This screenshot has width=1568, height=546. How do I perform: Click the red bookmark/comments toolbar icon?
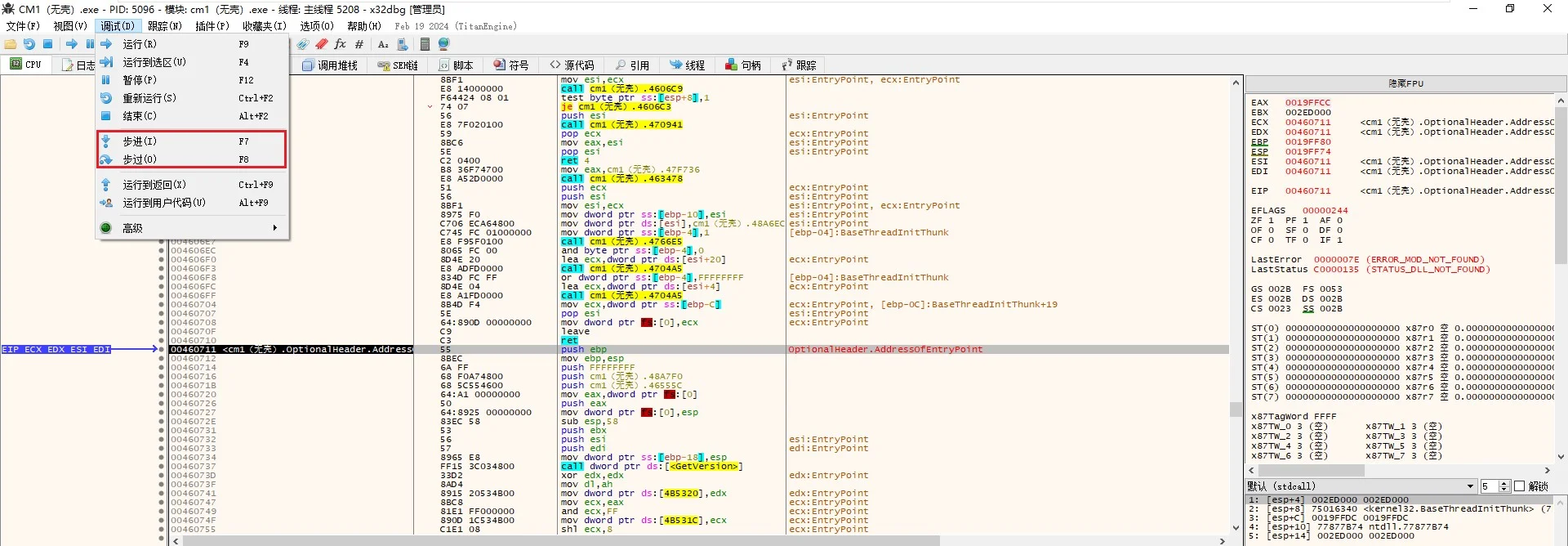[x=322, y=44]
